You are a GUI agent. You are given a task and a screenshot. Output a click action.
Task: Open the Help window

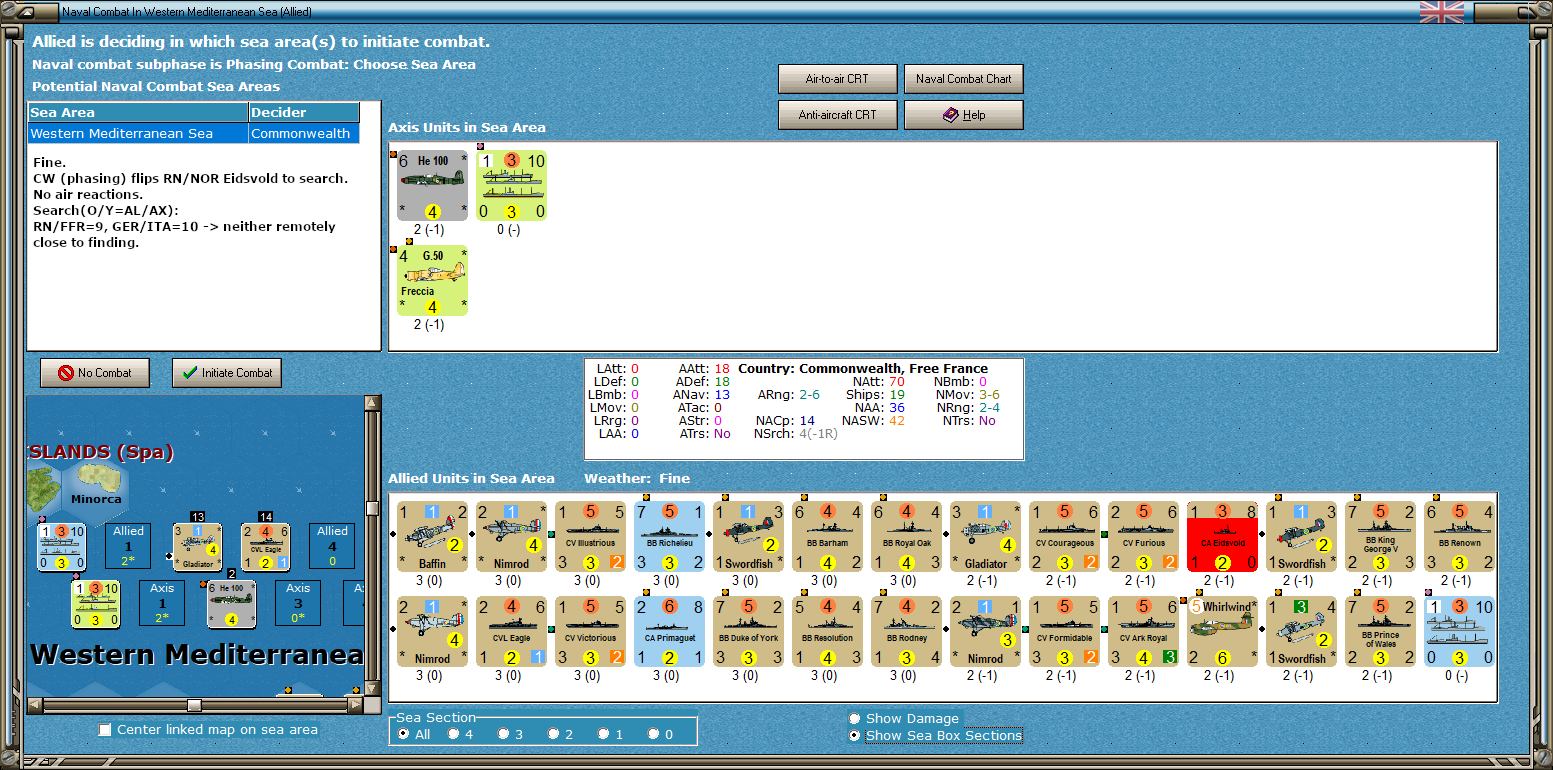pyautogui.click(x=964, y=115)
